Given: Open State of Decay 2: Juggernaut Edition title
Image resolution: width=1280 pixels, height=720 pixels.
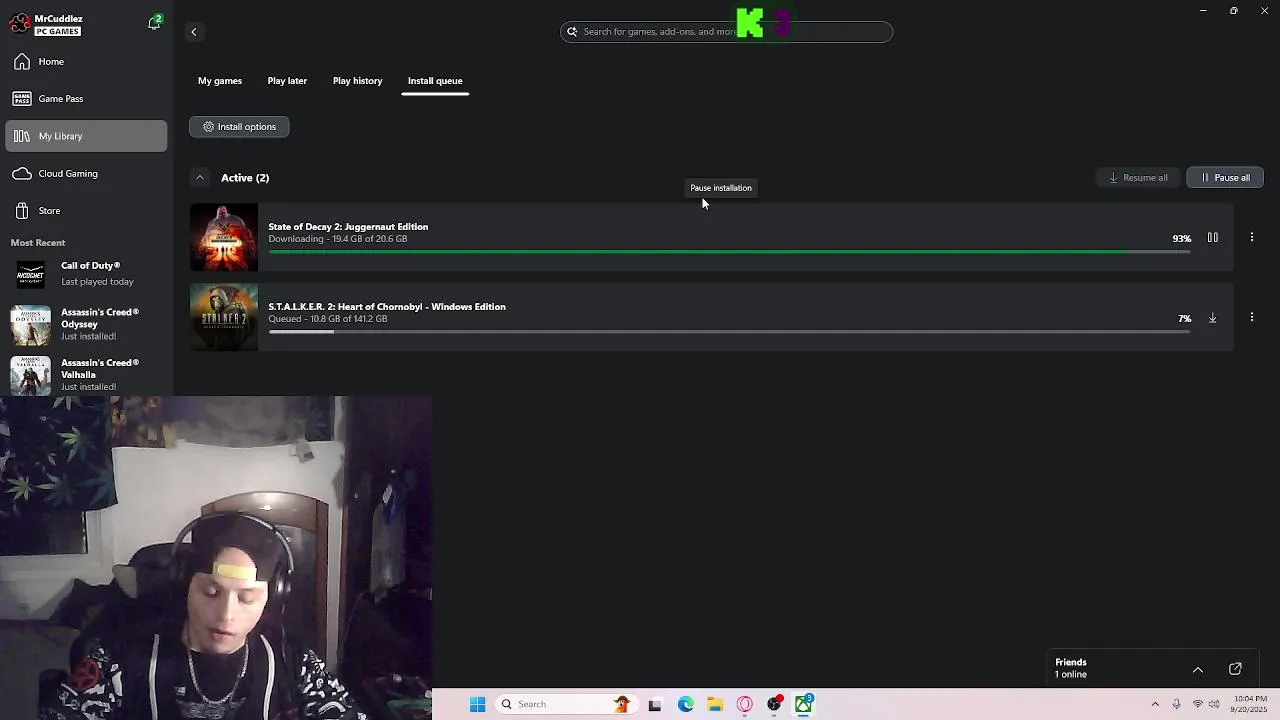Looking at the screenshot, I should (x=348, y=227).
